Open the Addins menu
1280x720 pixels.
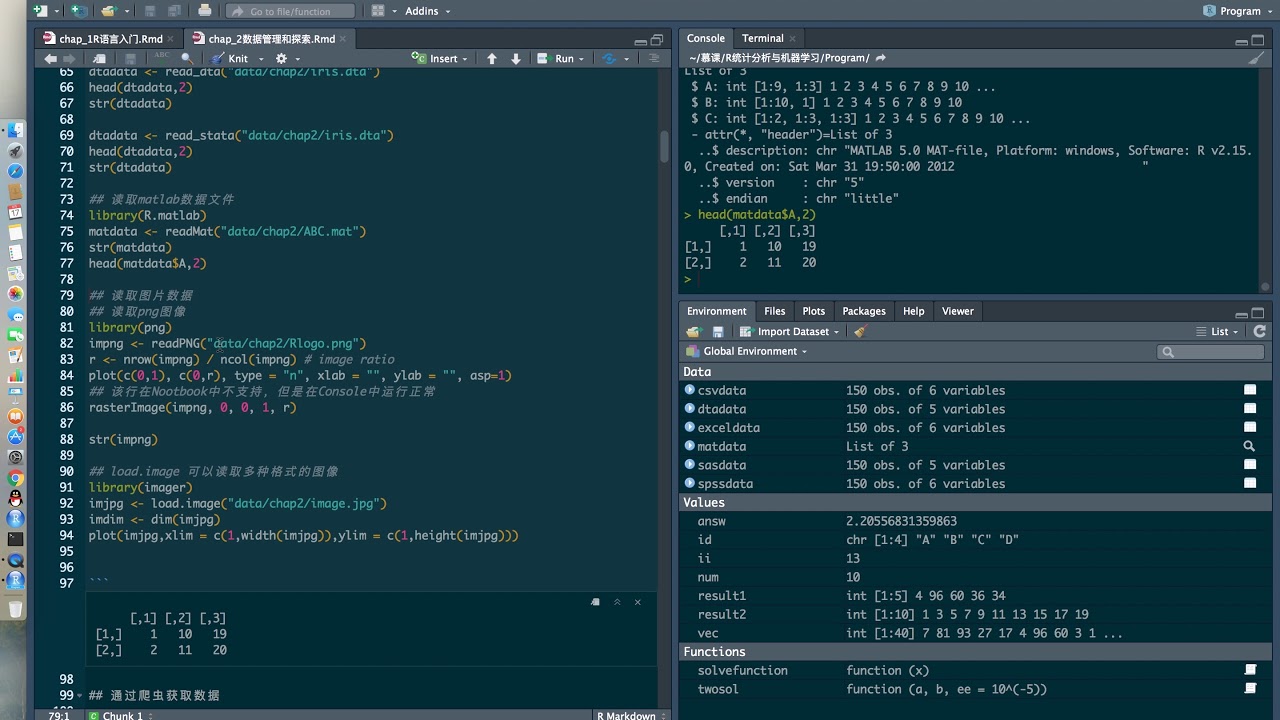pyautogui.click(x=427, y=11)
